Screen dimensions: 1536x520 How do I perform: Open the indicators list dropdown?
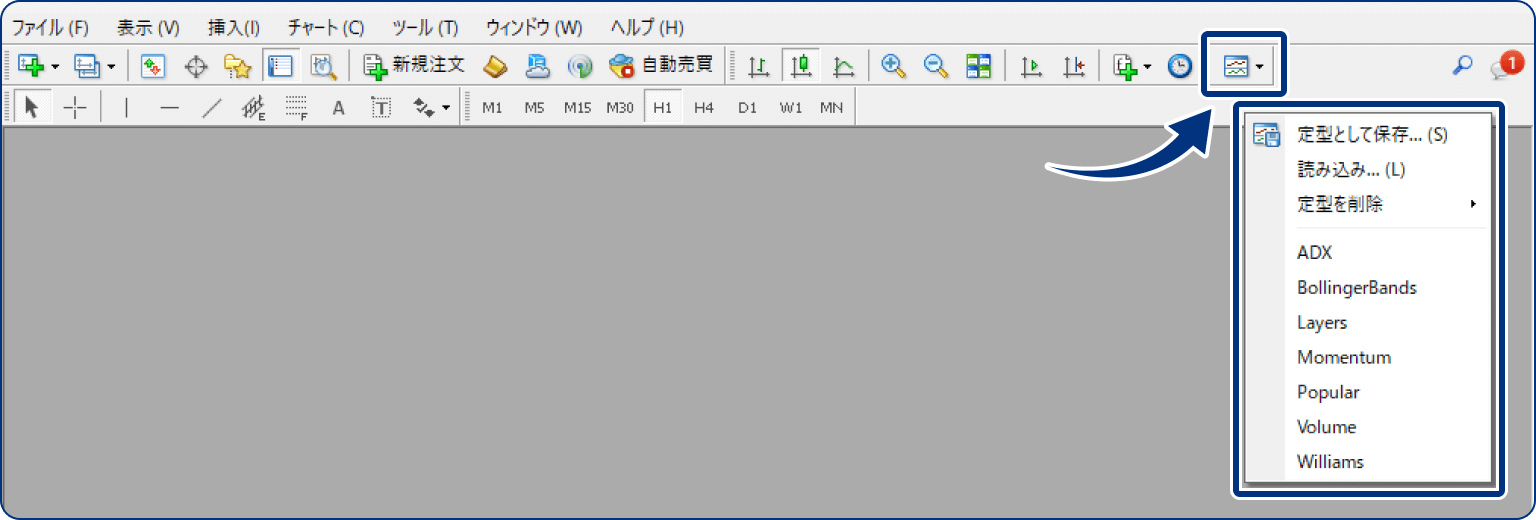coord(1147,67)
